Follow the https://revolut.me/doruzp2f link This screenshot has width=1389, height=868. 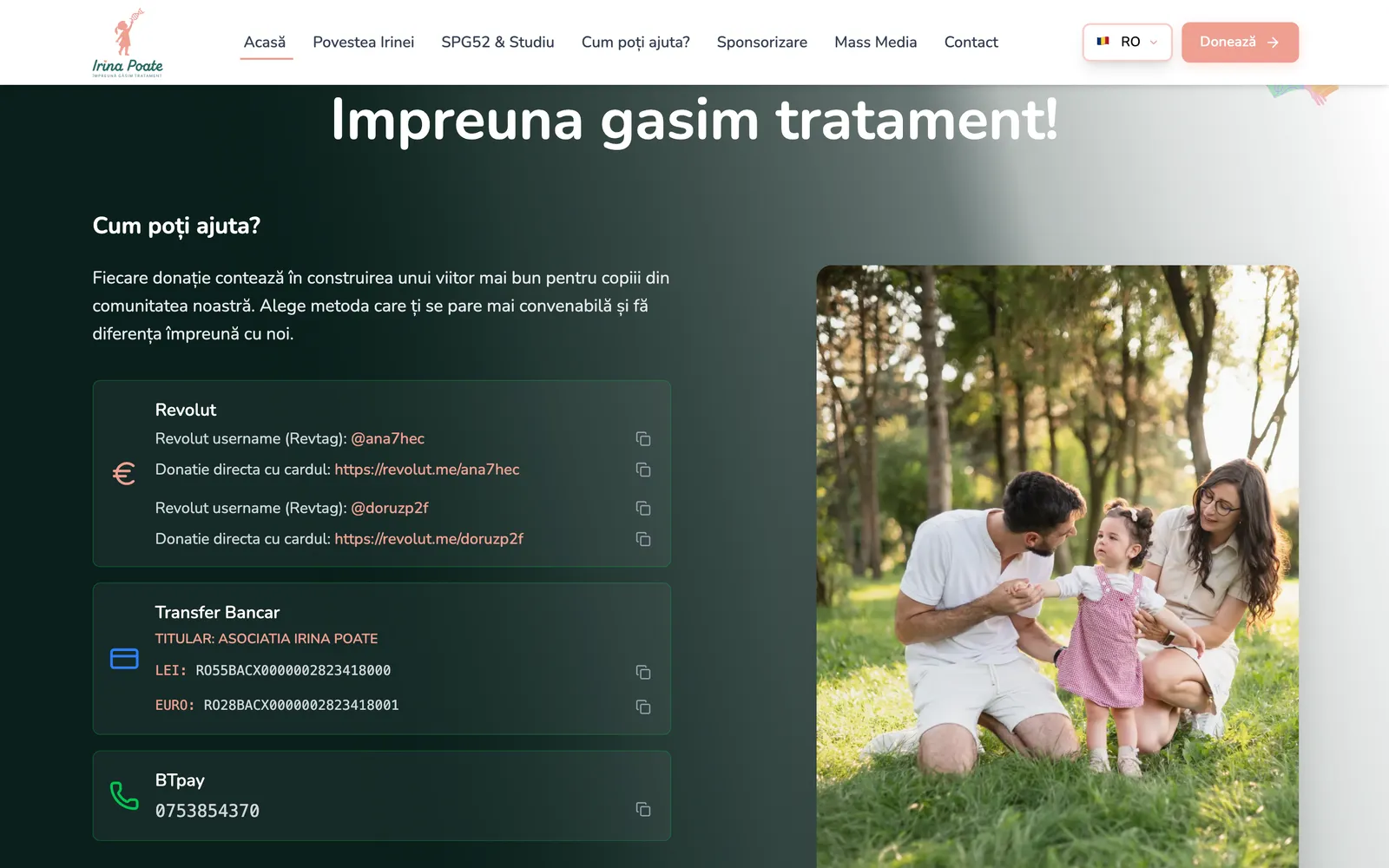[x=429, y=539]
